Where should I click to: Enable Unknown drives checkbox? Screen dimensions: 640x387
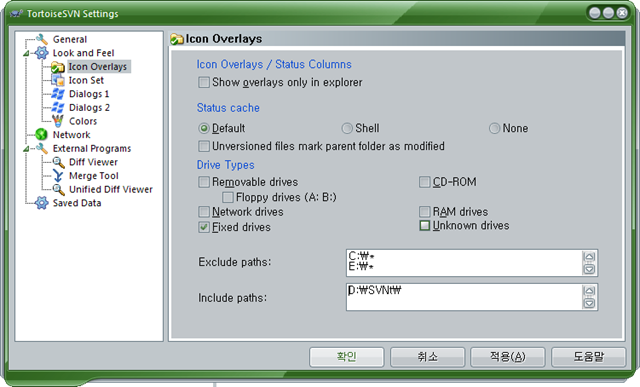[424, 225]
